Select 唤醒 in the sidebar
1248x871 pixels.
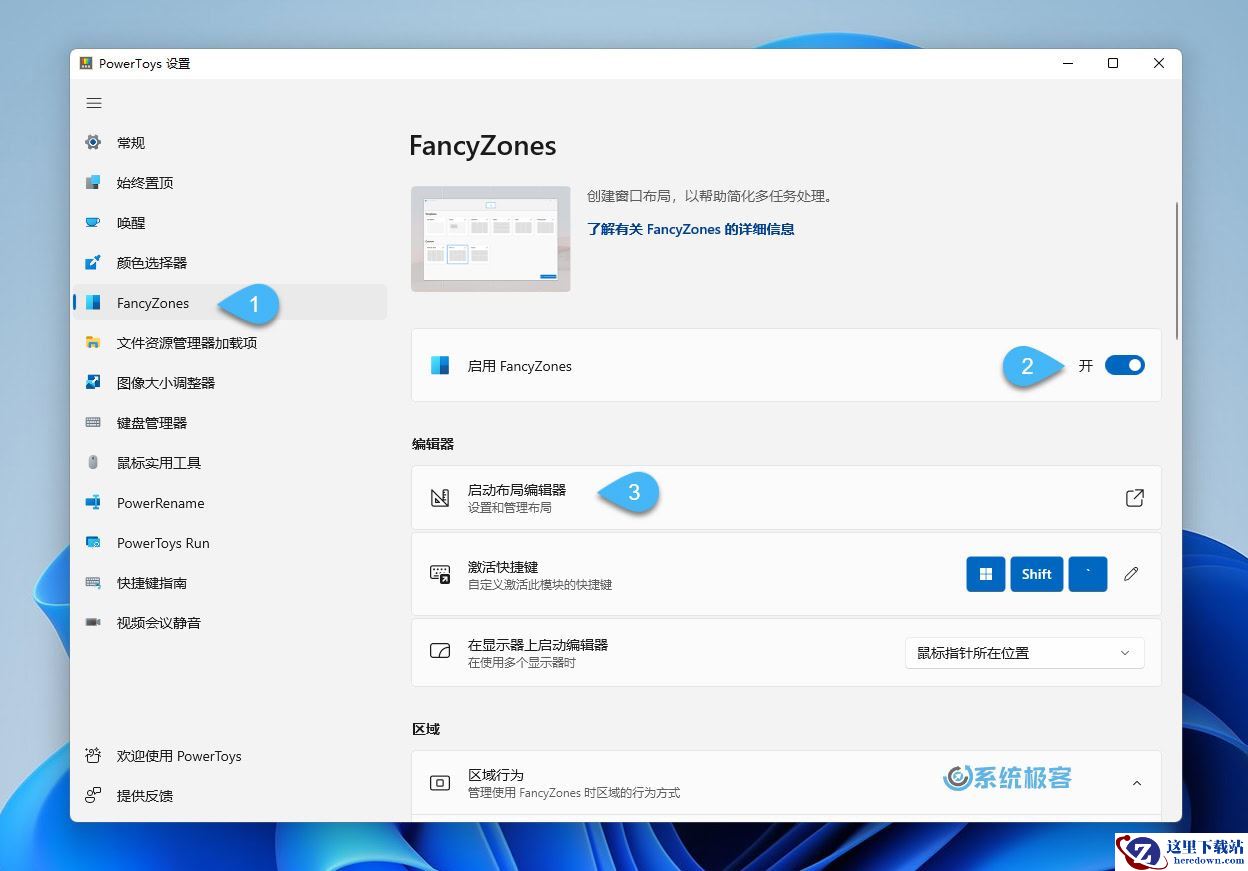tap(229, 222)
